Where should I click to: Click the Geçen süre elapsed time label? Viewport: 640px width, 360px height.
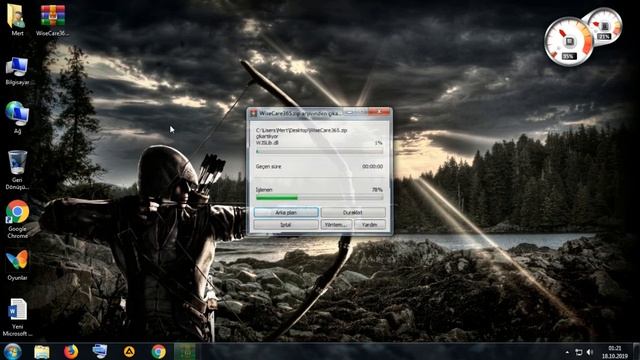[x=268, y=167]
